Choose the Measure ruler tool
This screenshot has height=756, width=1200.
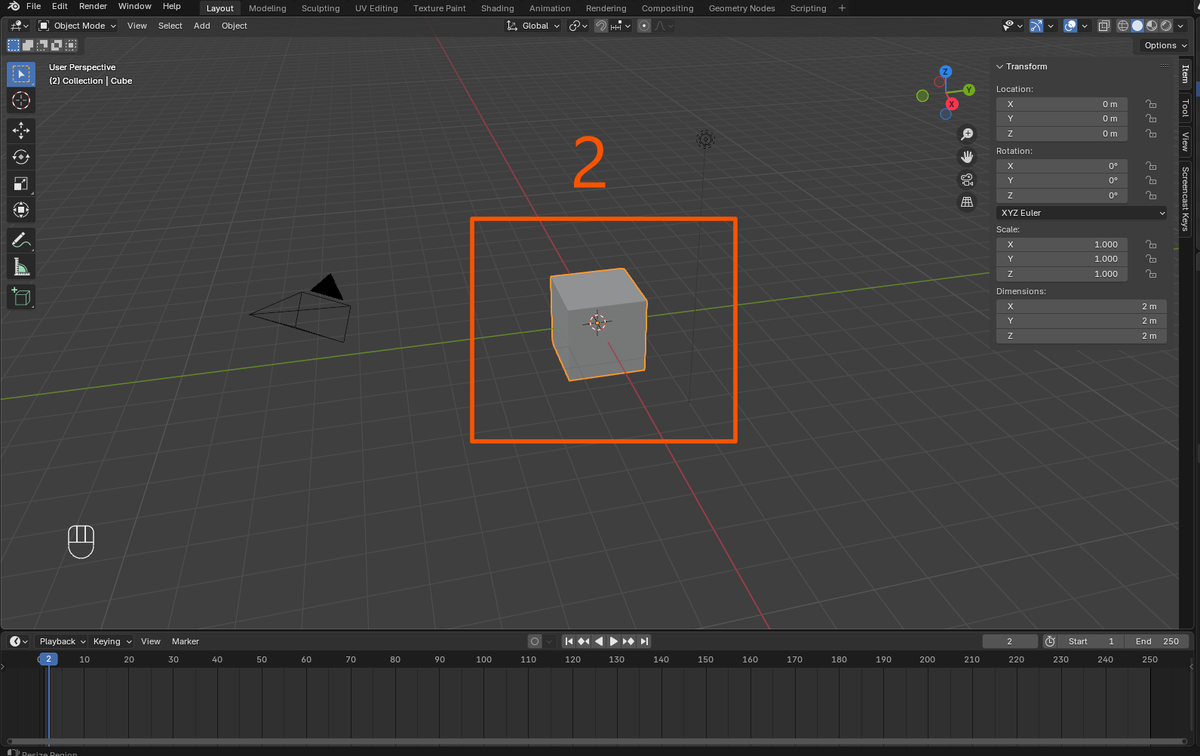(x=21, y=266)
